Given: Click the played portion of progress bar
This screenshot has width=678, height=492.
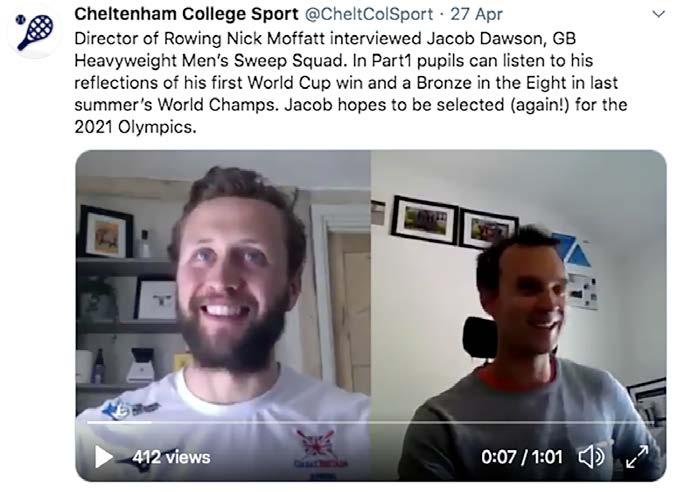Looking at the screenshot, I should coord(120,422).
